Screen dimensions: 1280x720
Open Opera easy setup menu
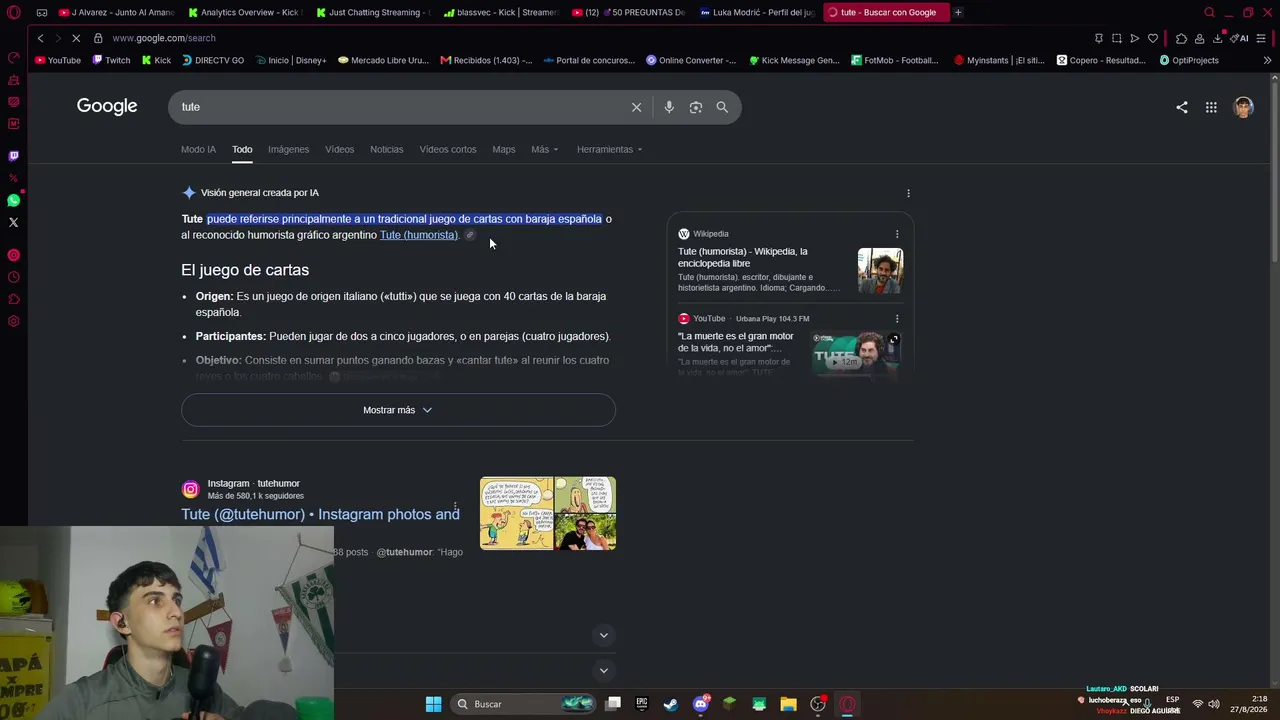tap(1261, 38)
